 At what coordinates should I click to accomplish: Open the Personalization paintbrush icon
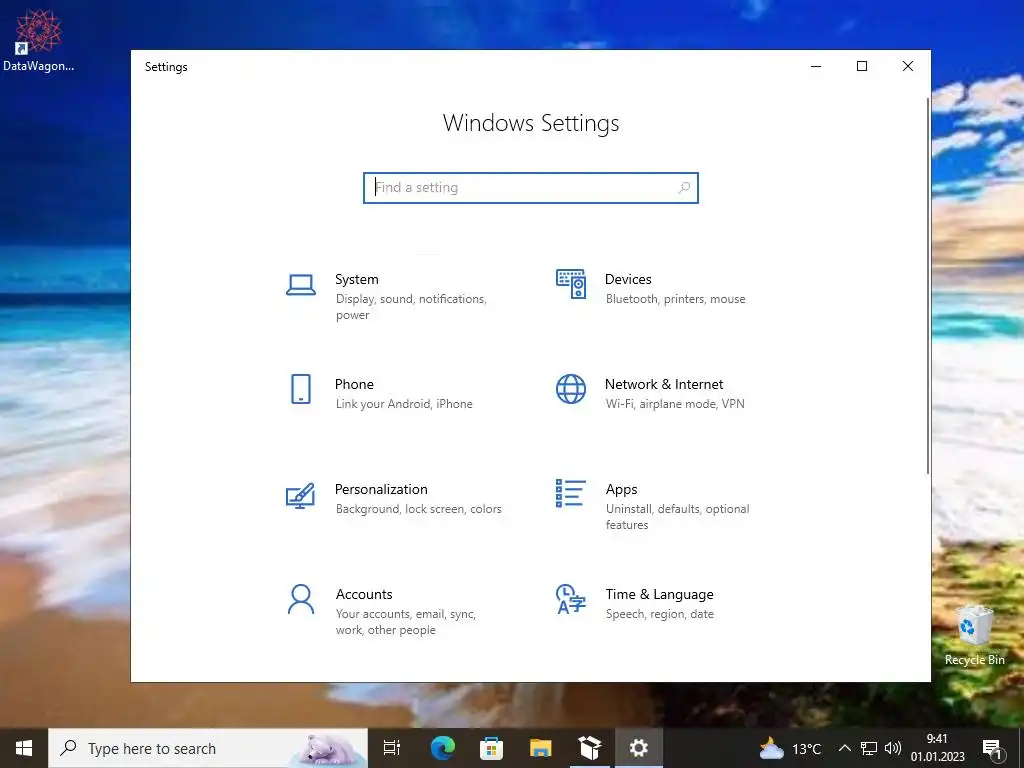tap(300, 495)
